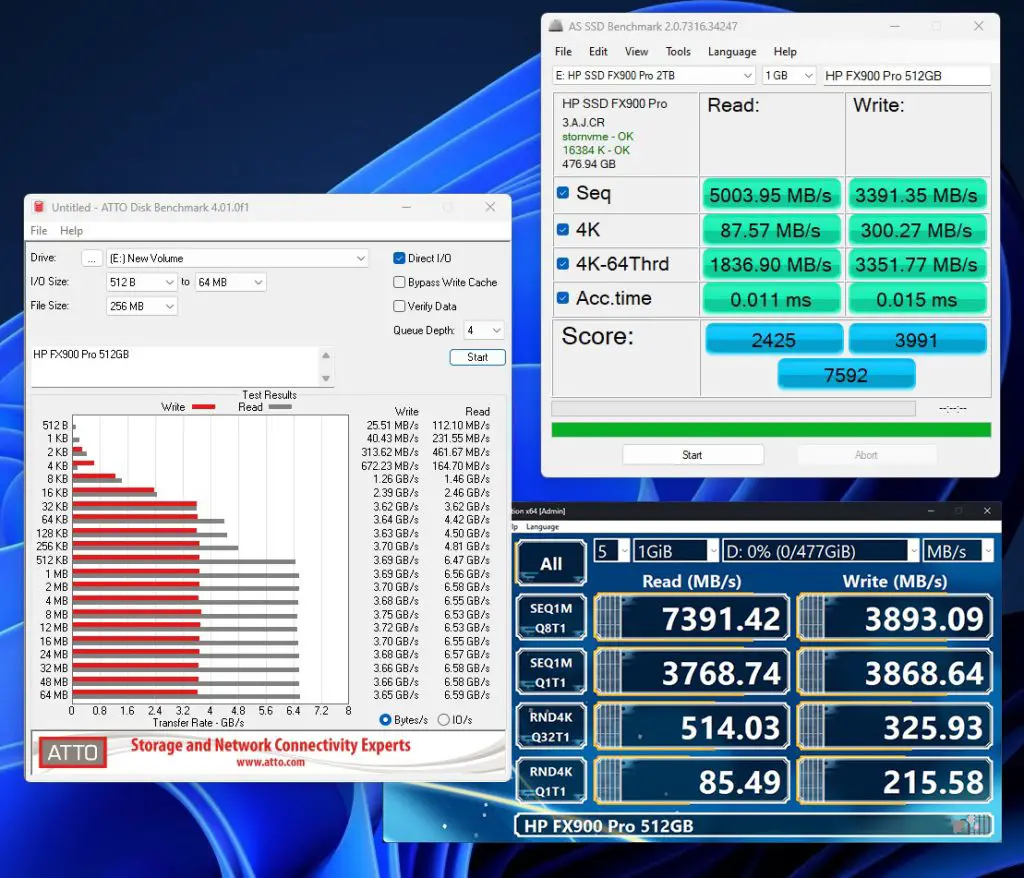This screenshot has width=1024, height=878.
Task: Run the RND4K Q32T1 test
Action: [551, 726]
